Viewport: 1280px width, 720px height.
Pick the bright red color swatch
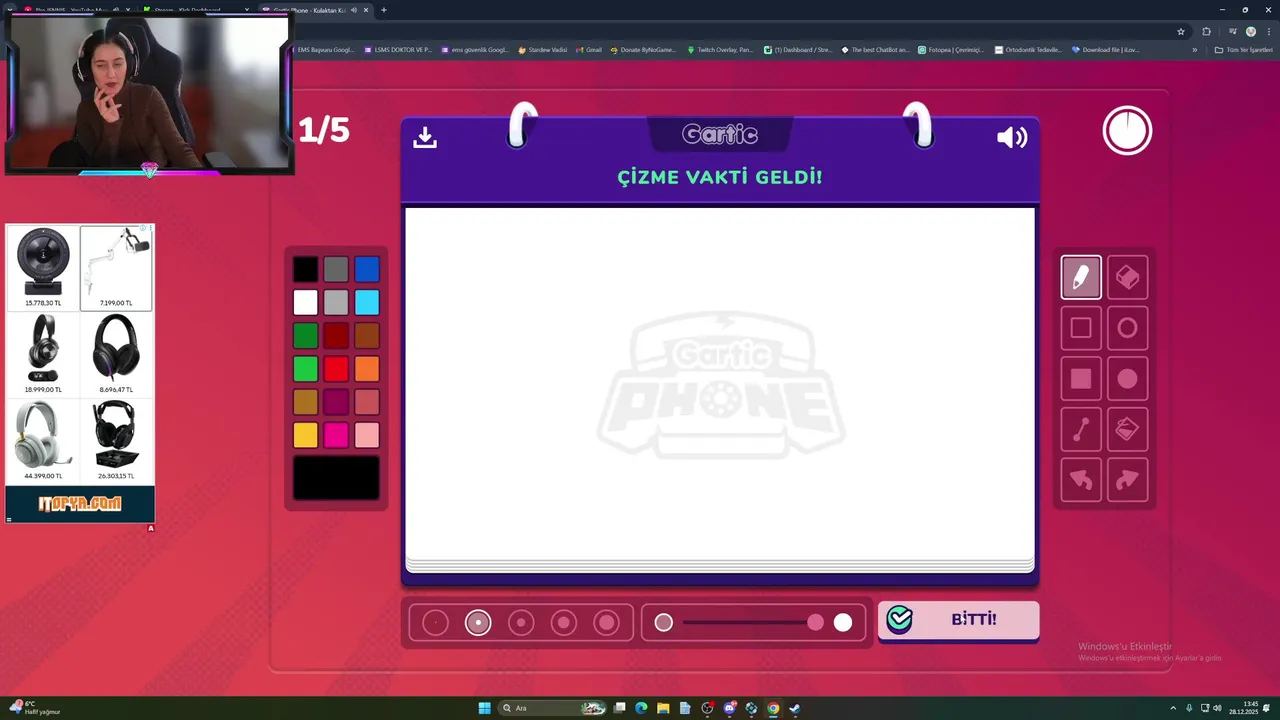coord(336,369)
